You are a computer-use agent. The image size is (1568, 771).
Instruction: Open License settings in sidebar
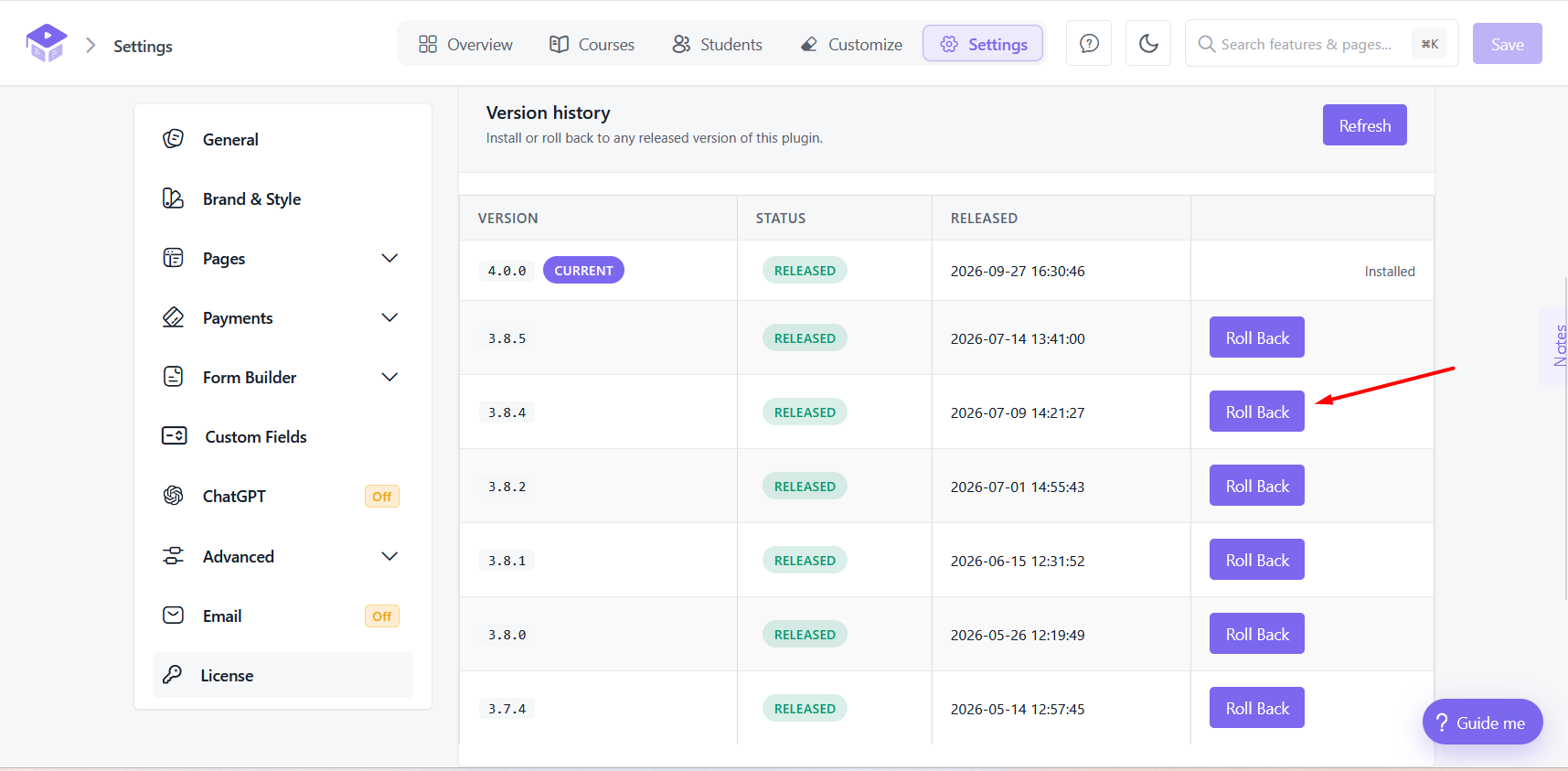(283, 675)
